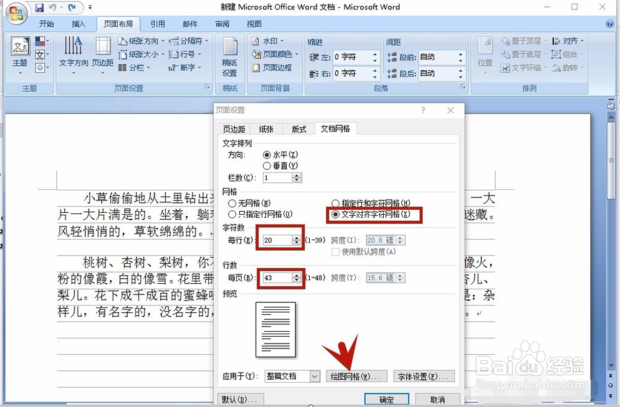
Task: Switch to the 版式 tab in dialog
Action: [x=299, y=129]
